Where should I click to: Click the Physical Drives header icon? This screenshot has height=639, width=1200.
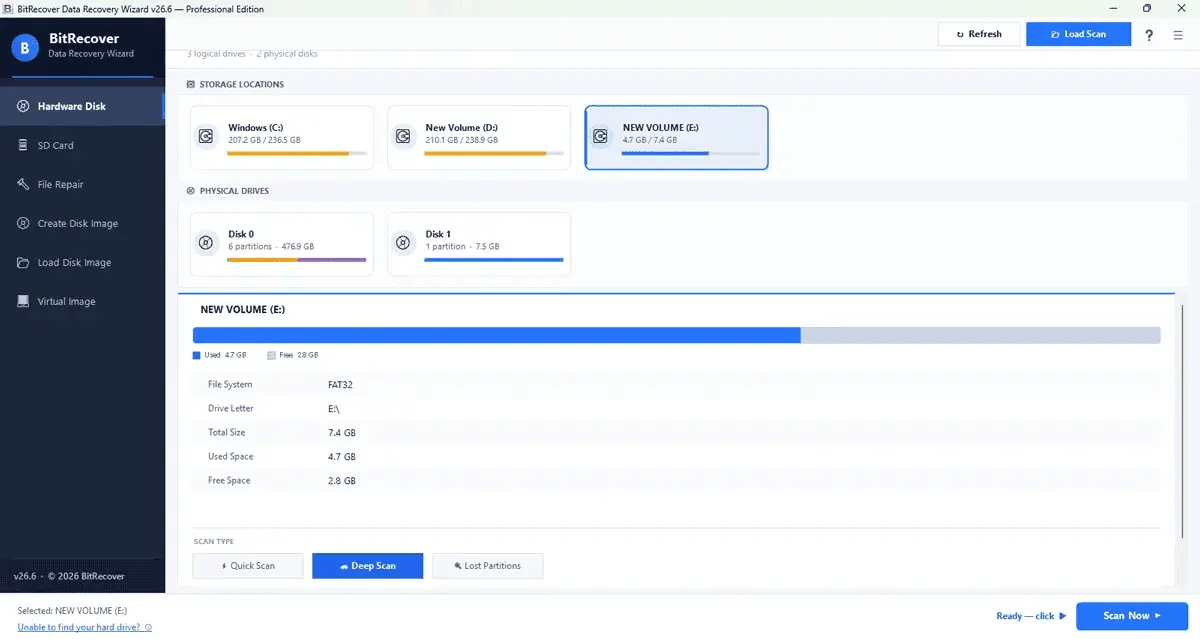[x=191, y=191]
